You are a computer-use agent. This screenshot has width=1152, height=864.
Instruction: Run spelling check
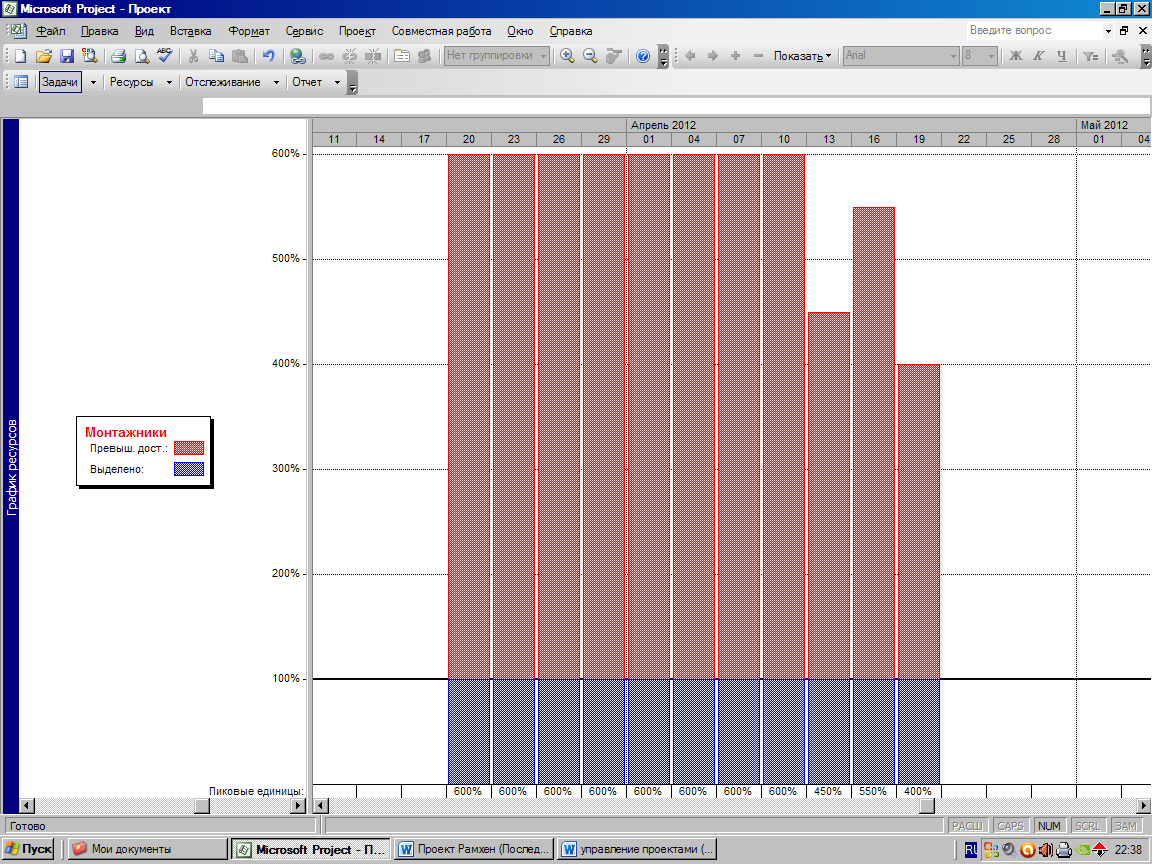click(x=165, y=56)
